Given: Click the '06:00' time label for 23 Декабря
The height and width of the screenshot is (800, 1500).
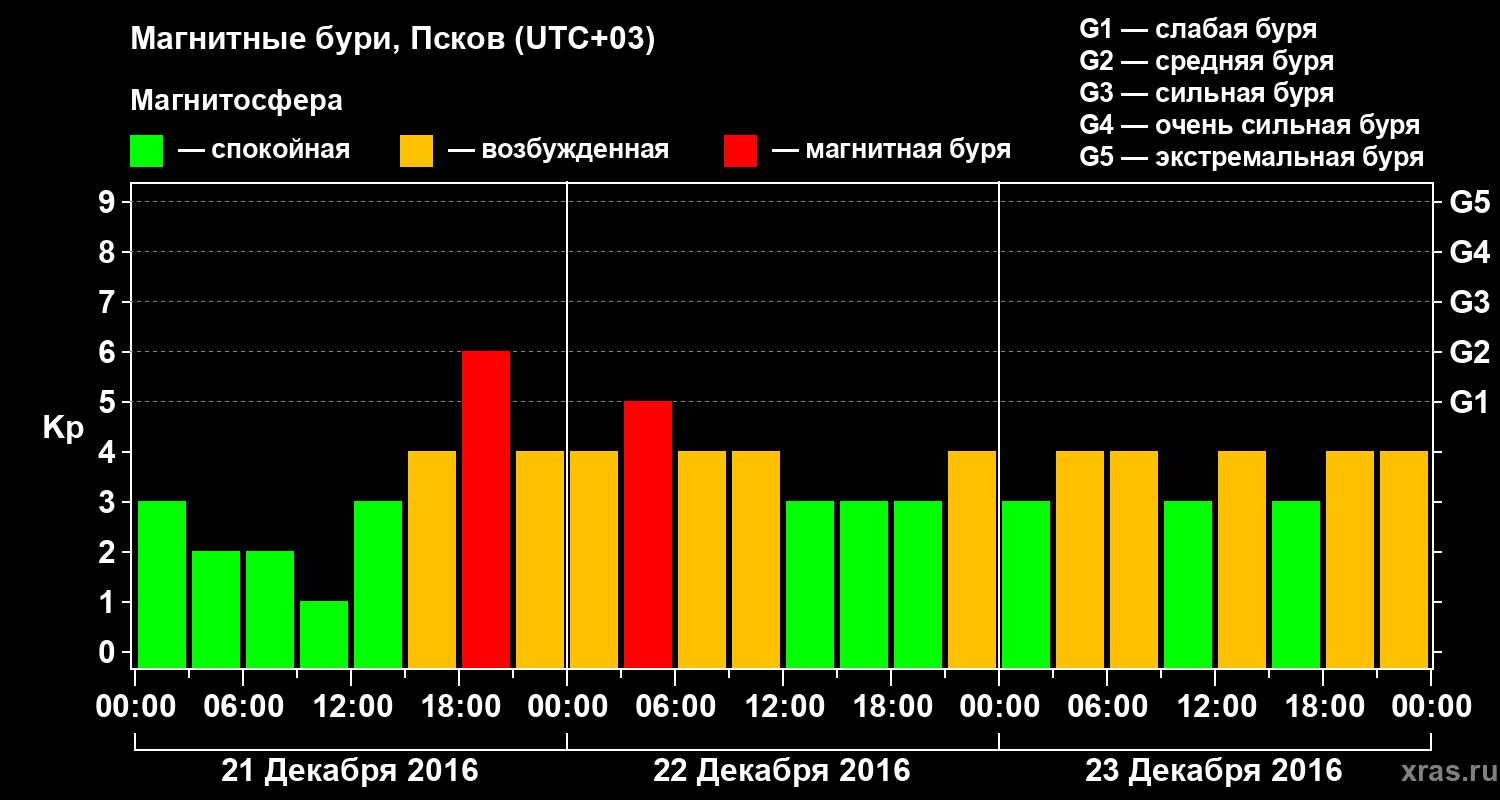Looking at the screenshot, I should pyautogui.click(x=1107, y=707).
